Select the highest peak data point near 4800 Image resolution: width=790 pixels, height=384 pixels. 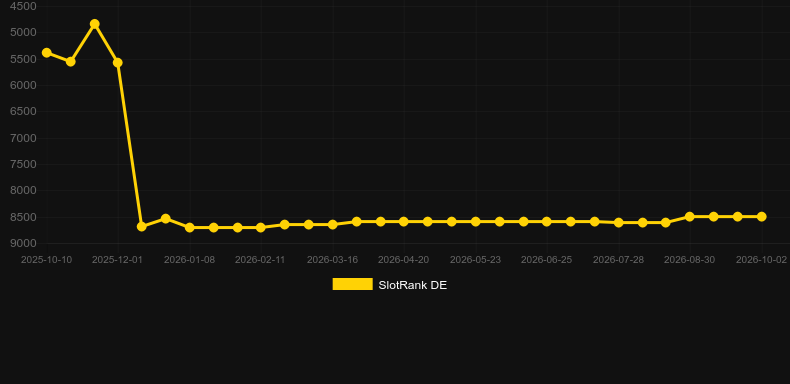pos(94,24)
